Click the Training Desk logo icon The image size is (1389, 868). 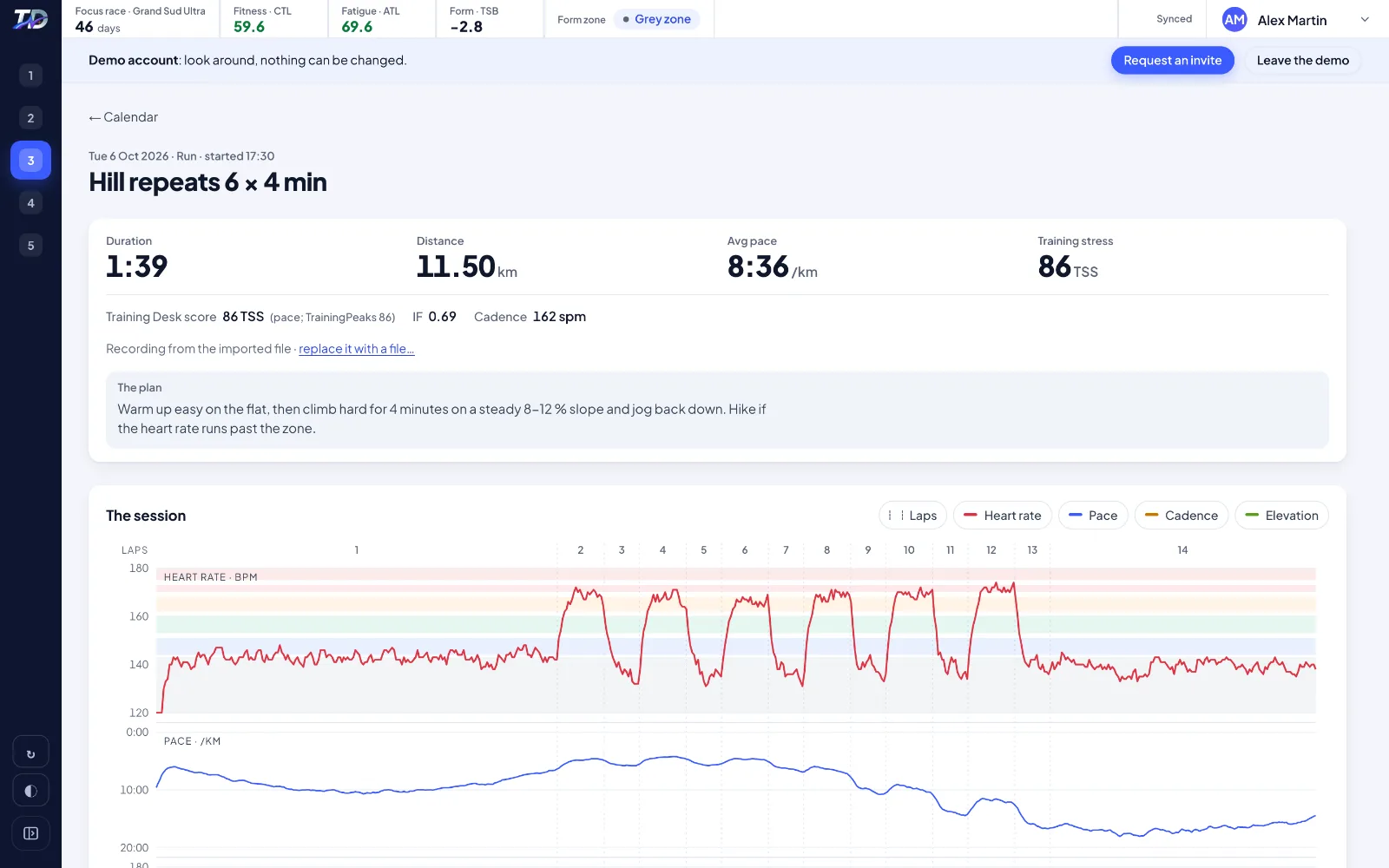tap(30, 19)
